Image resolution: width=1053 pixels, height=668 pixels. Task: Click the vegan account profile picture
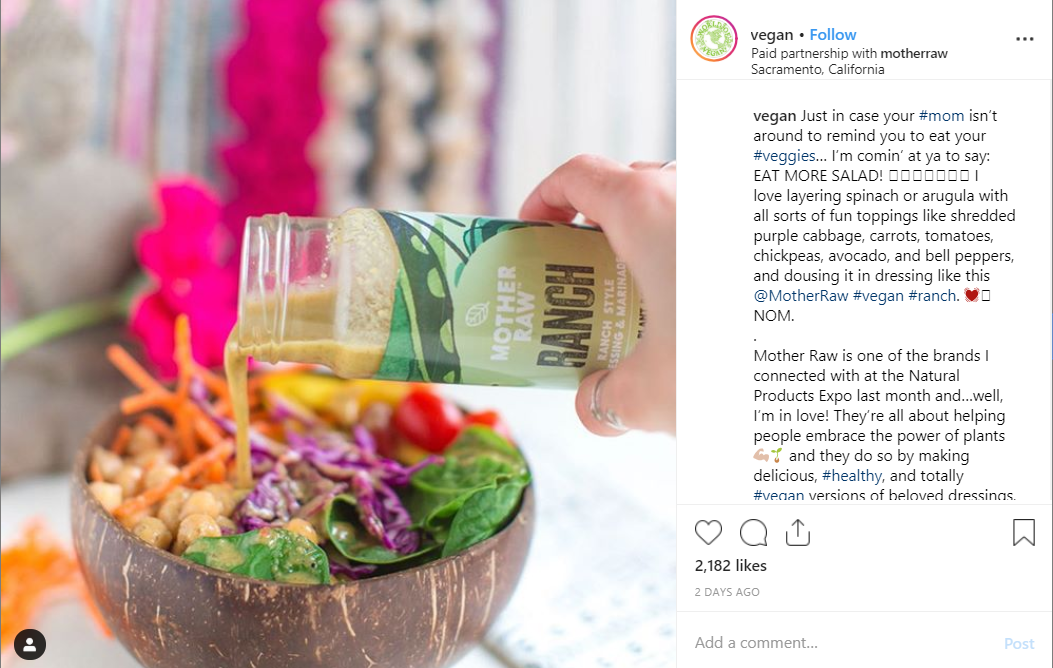click(714, 39)
